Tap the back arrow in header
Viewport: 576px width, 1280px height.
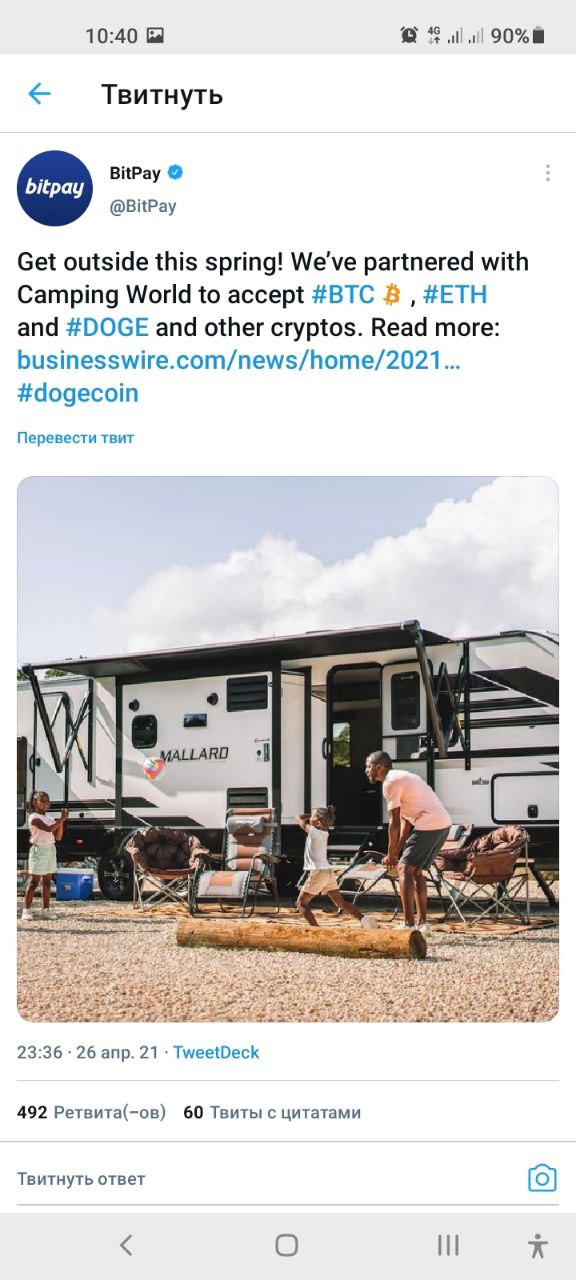click(39, 94)
